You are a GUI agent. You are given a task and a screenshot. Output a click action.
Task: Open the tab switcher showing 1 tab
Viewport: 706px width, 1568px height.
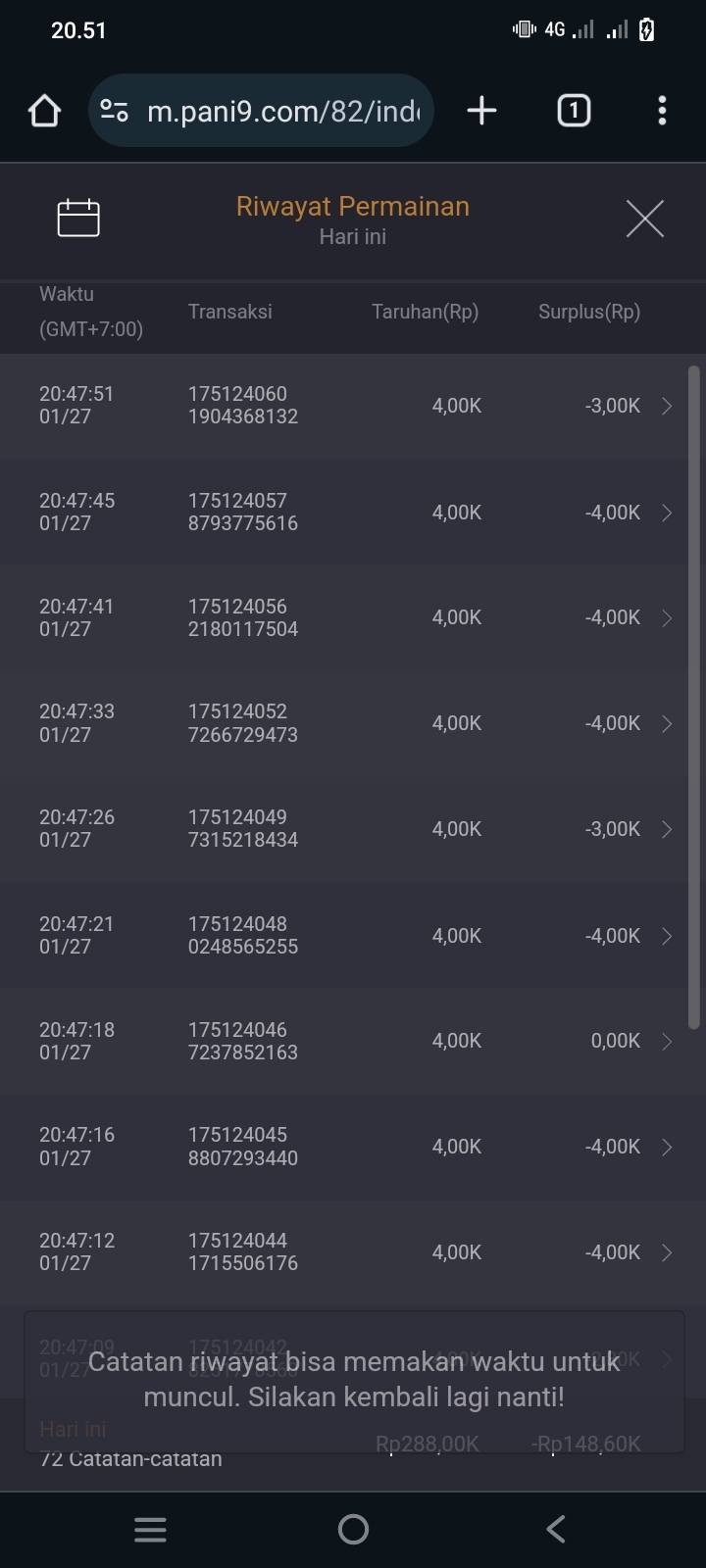574,111
